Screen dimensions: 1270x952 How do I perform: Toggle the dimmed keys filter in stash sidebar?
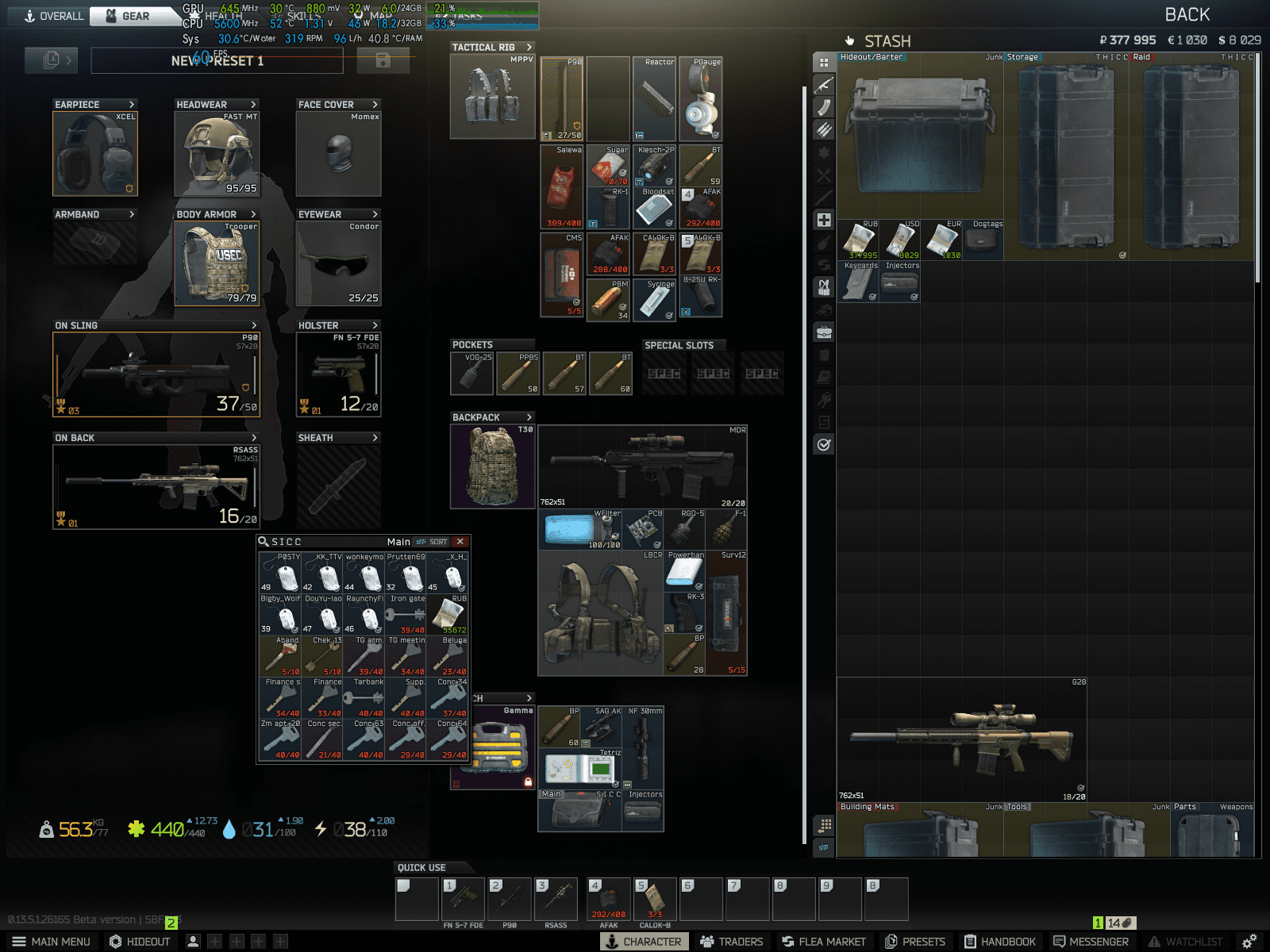[x=824, y=400]
